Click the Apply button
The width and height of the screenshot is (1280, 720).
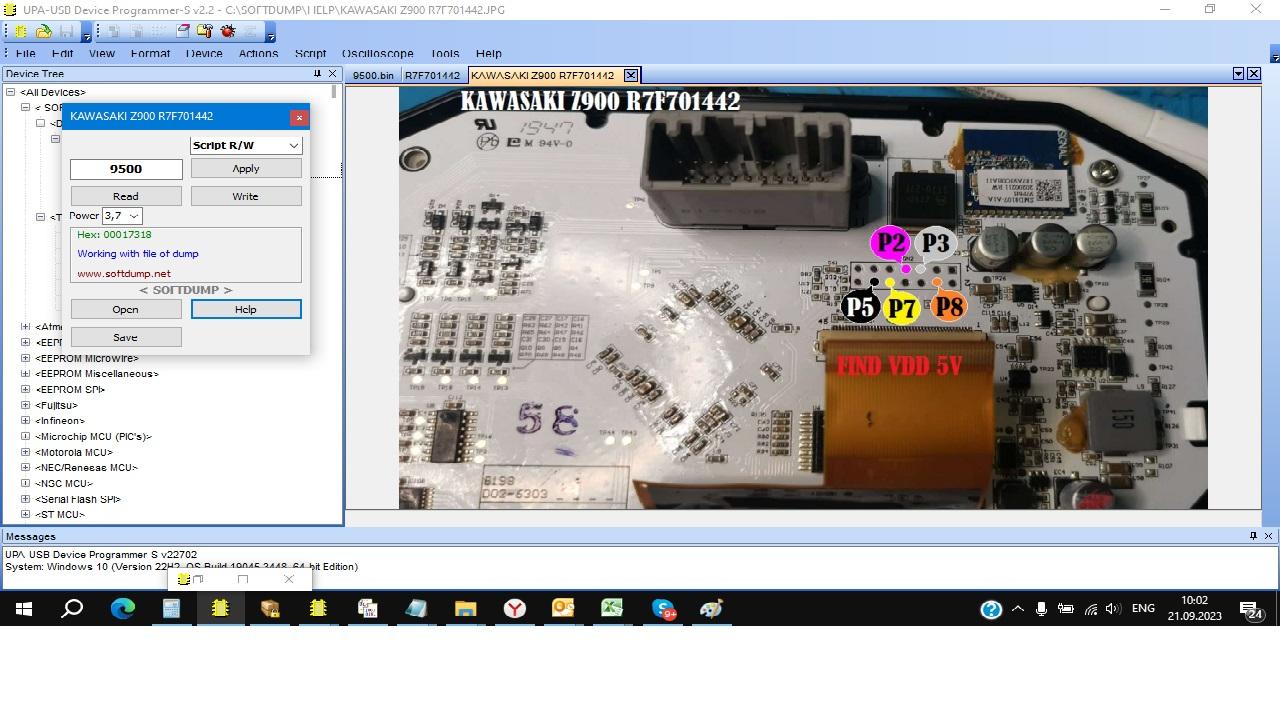(246, 168)
